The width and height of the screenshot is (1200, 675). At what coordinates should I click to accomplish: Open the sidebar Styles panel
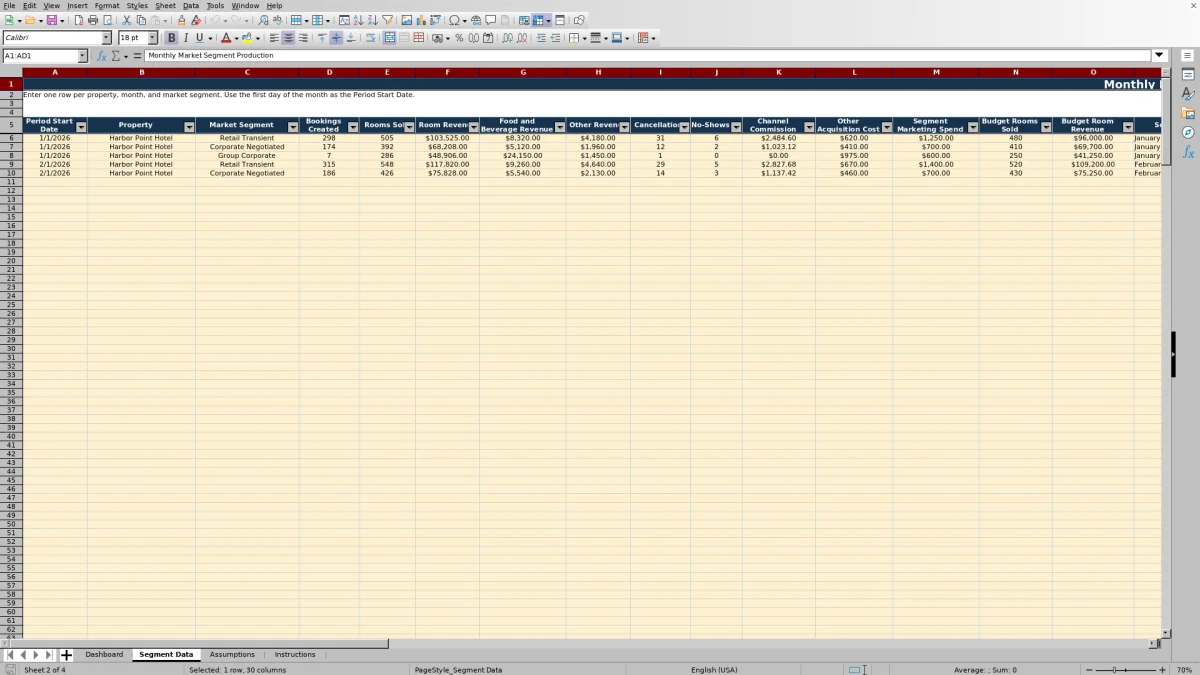[x=1188, y=94]
